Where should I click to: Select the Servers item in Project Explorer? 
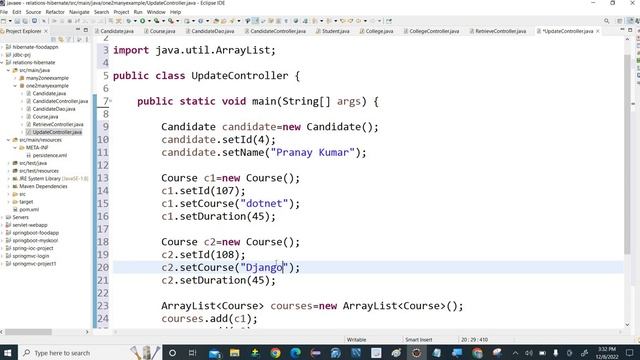(x=20, y=218)
